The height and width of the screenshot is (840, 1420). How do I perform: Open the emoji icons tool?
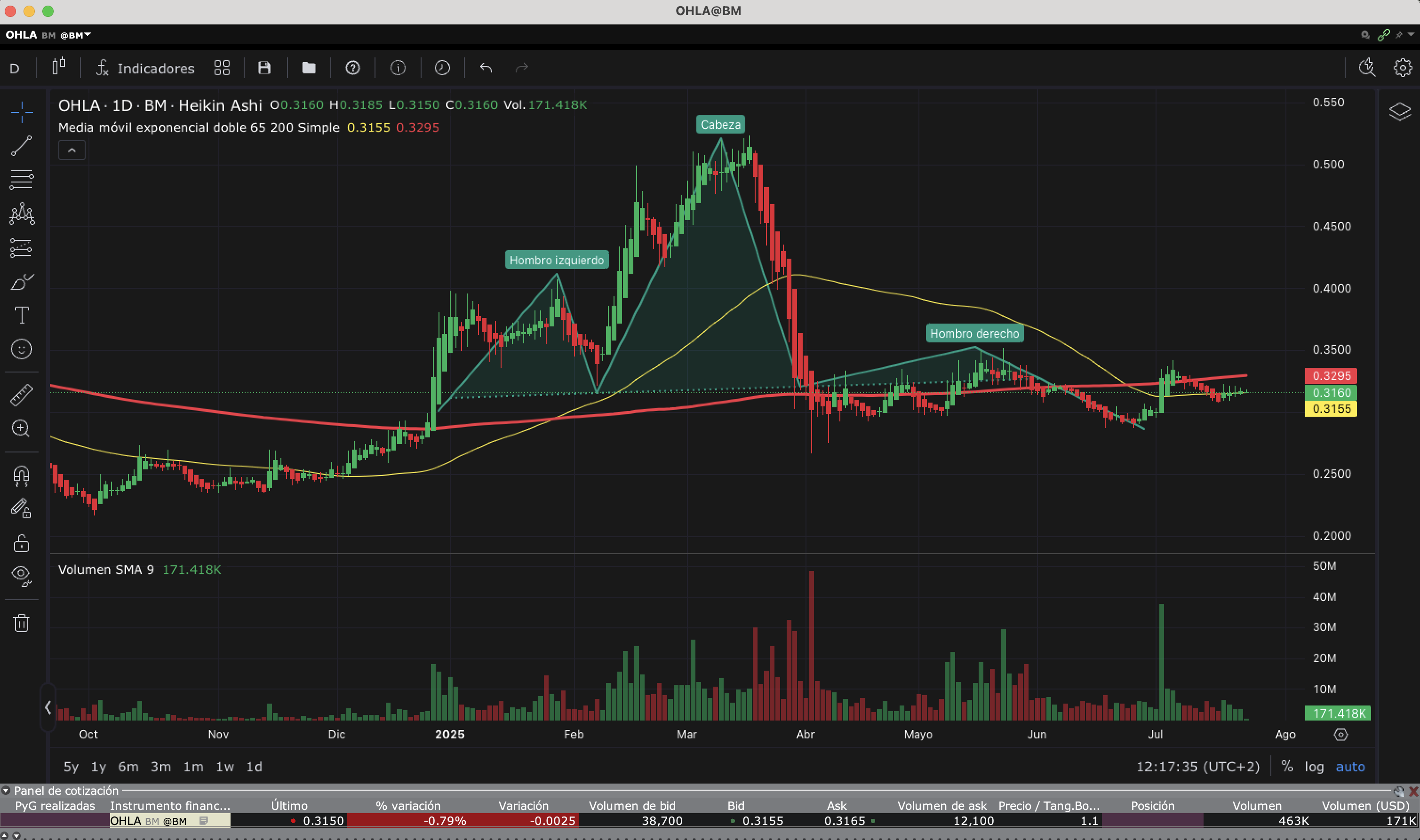(22, 349)
